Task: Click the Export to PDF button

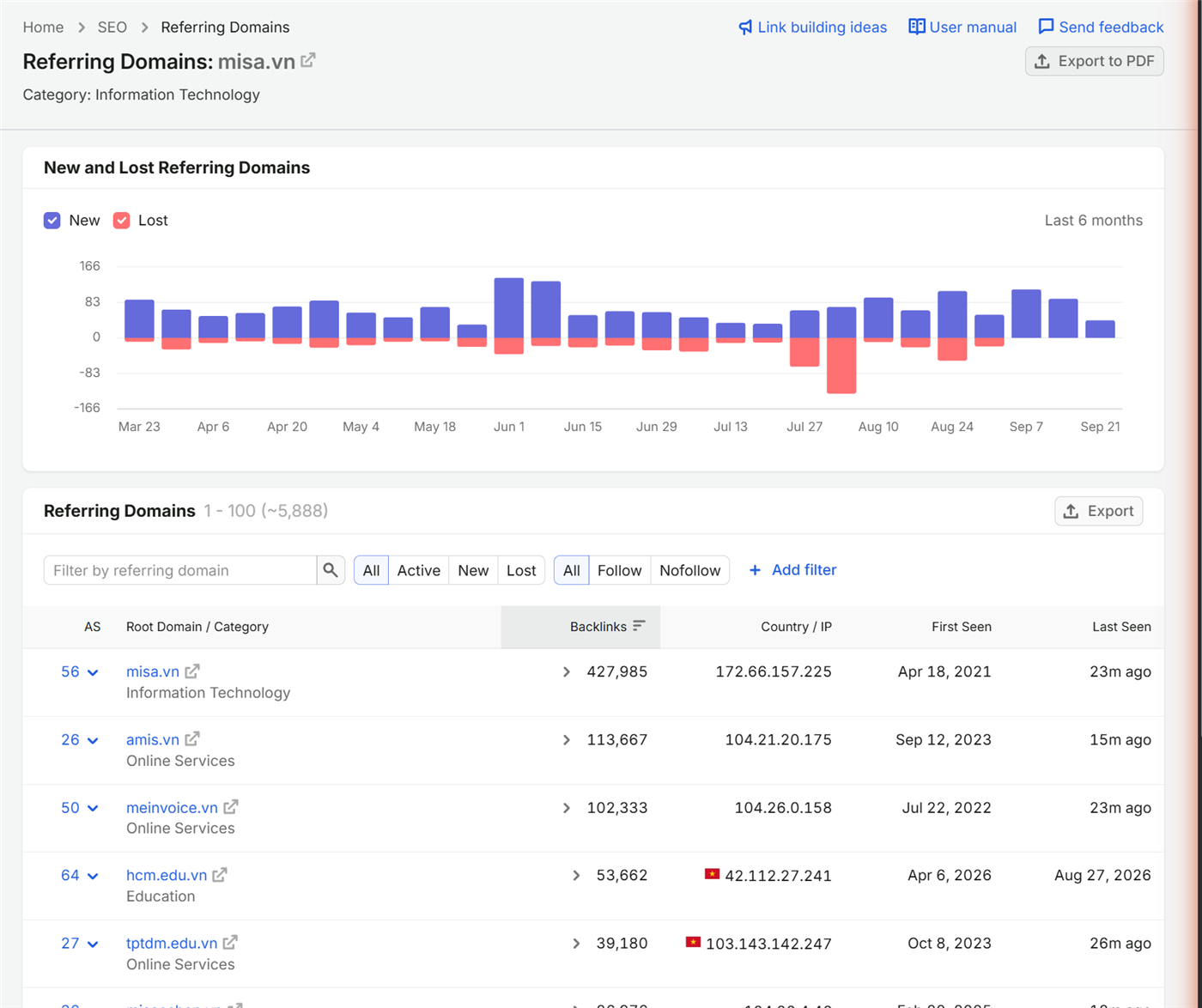Action: tap(1095, 61)
